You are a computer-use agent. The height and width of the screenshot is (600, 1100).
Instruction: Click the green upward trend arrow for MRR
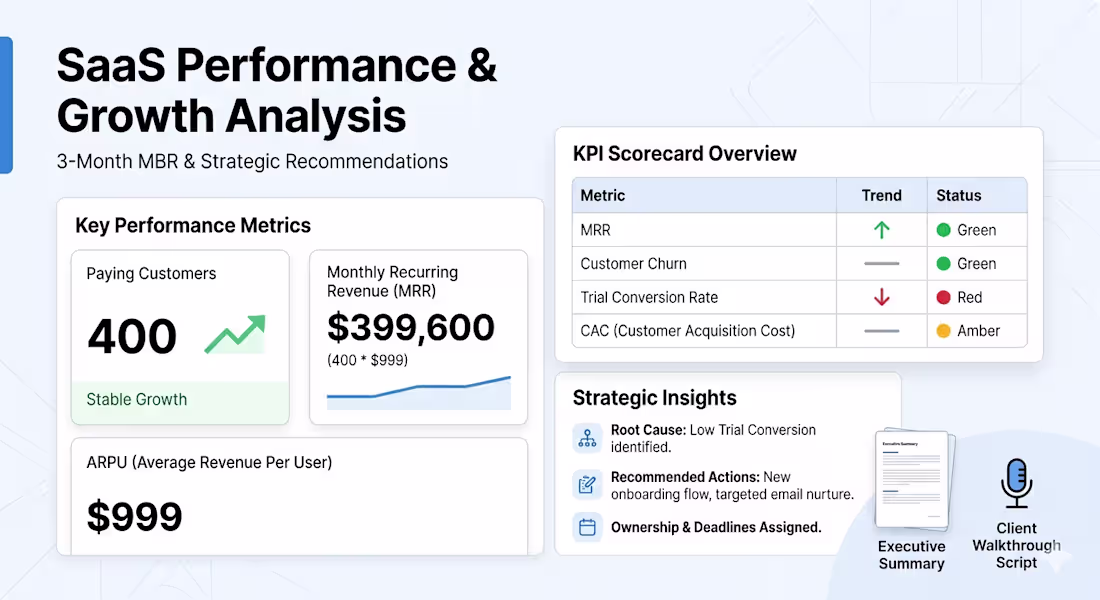click(x=882, y=229)
